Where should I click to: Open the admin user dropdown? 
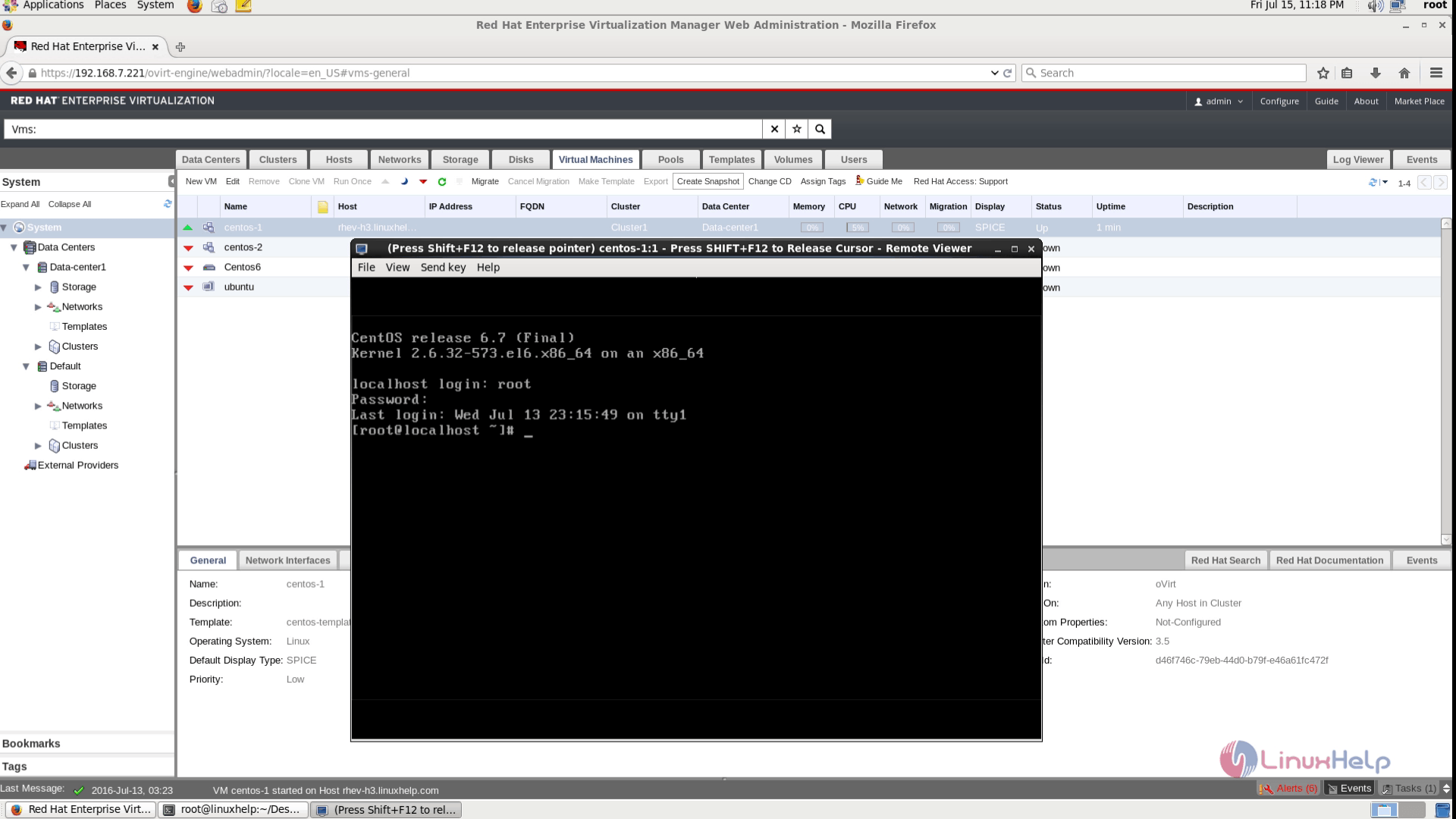pyautogui.click(x=1219, y=101)
